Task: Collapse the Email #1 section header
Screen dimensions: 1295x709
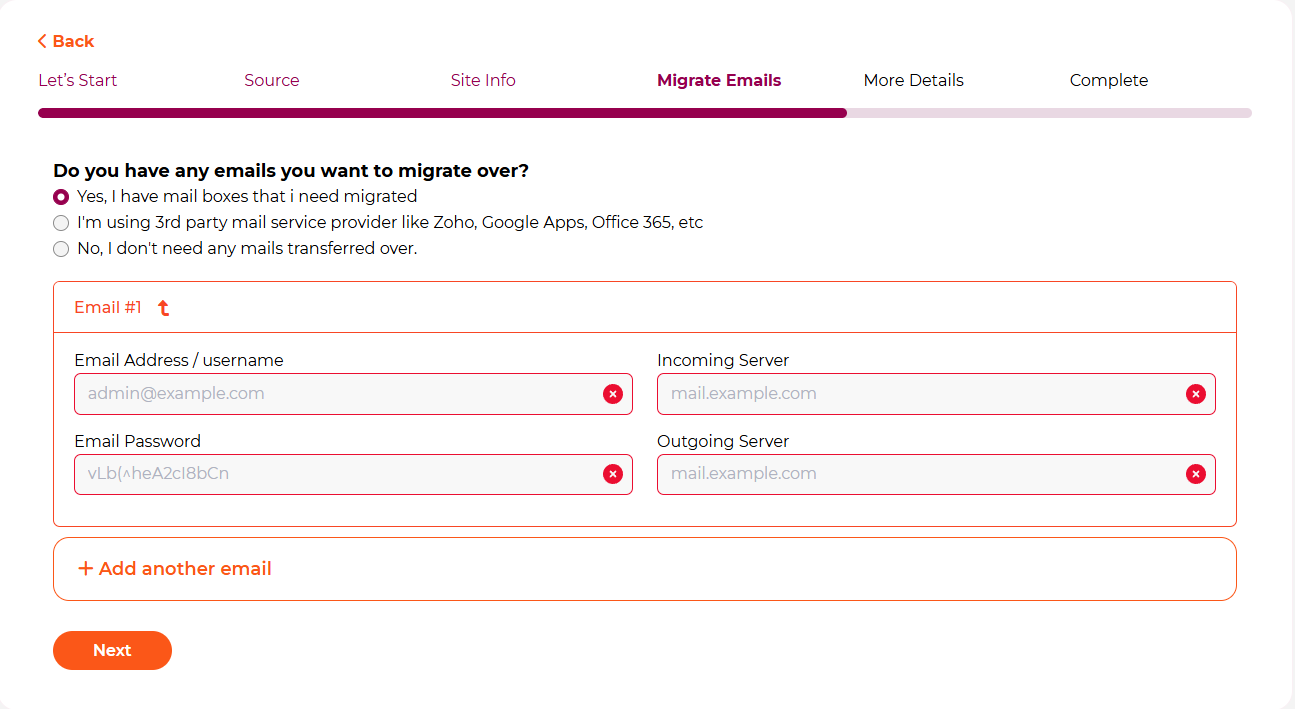Action: pyautogui.click(x=645, y=307)
